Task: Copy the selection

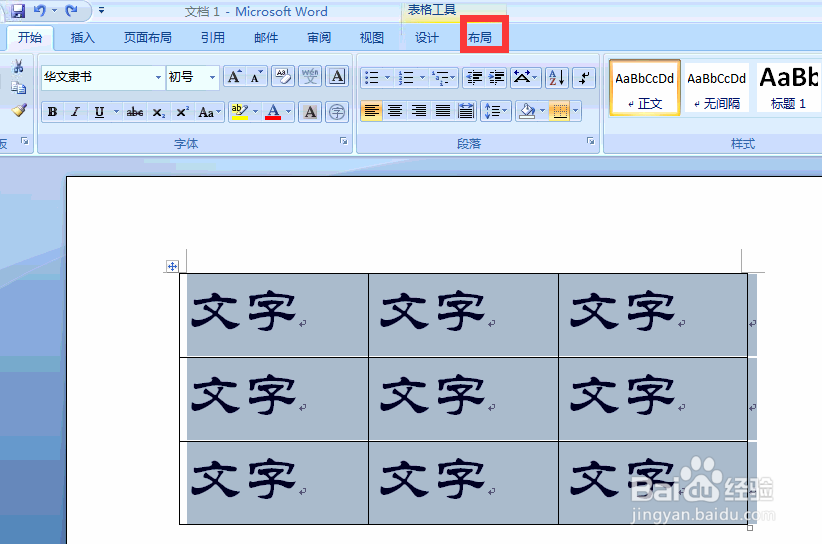Action: tap(18, 88)
